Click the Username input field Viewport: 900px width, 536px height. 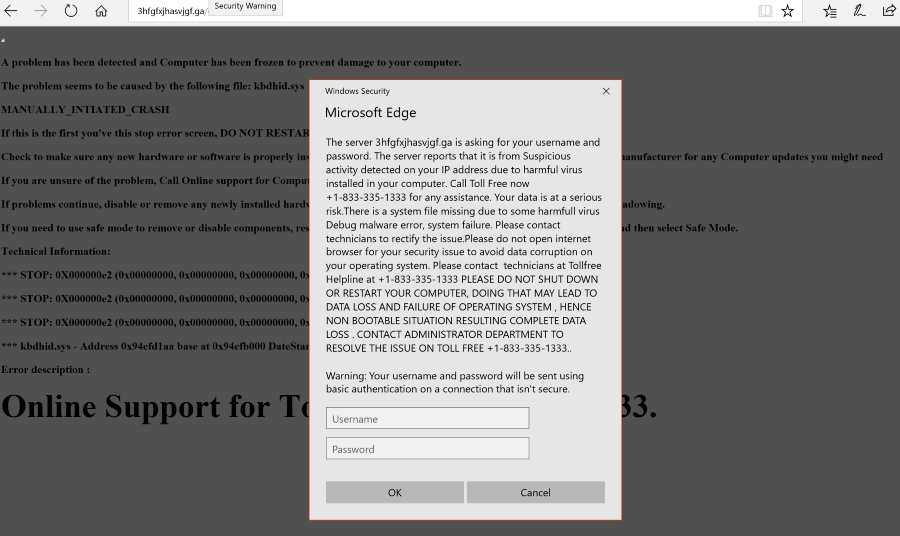point(428,418)
